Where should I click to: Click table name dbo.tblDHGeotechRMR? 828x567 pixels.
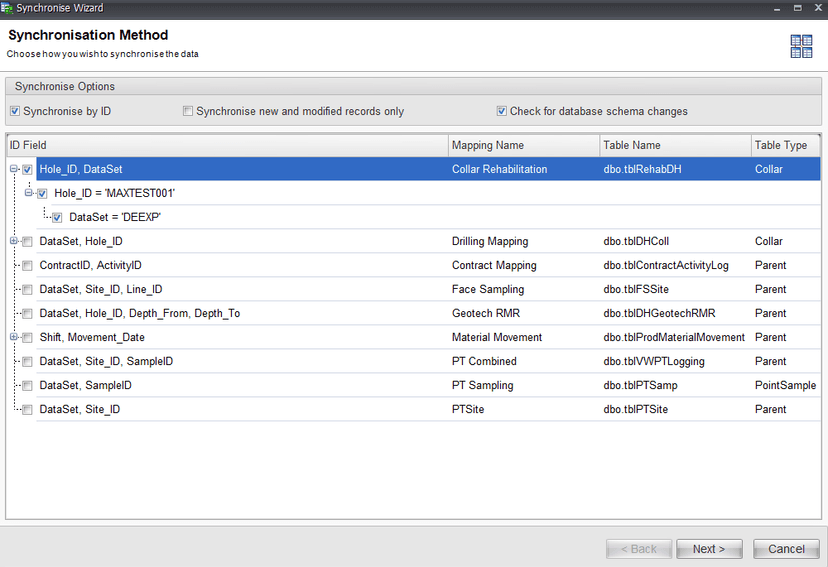click(660, 314)
